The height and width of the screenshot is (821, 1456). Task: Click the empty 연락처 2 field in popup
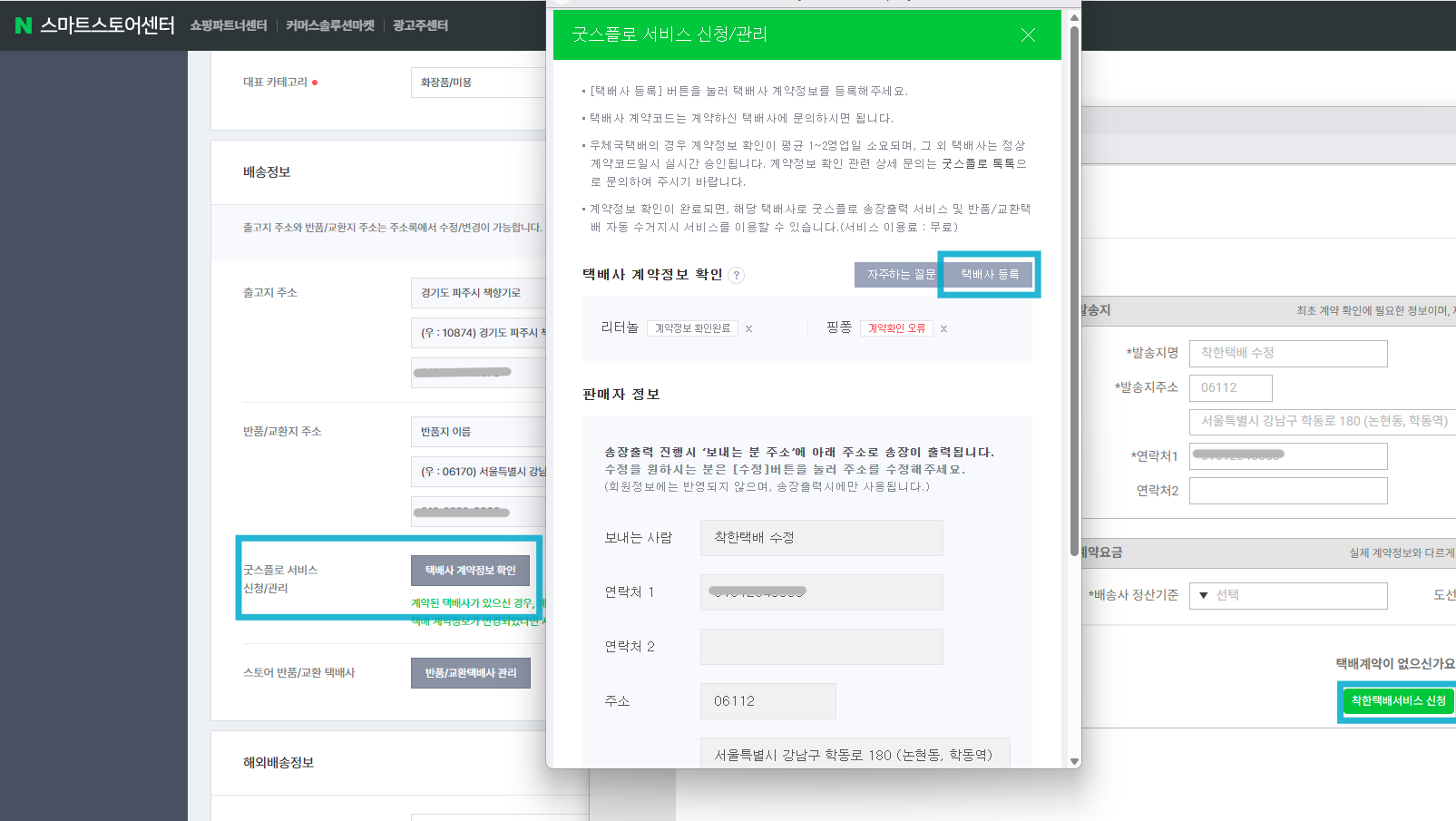[x=821, y=647]
